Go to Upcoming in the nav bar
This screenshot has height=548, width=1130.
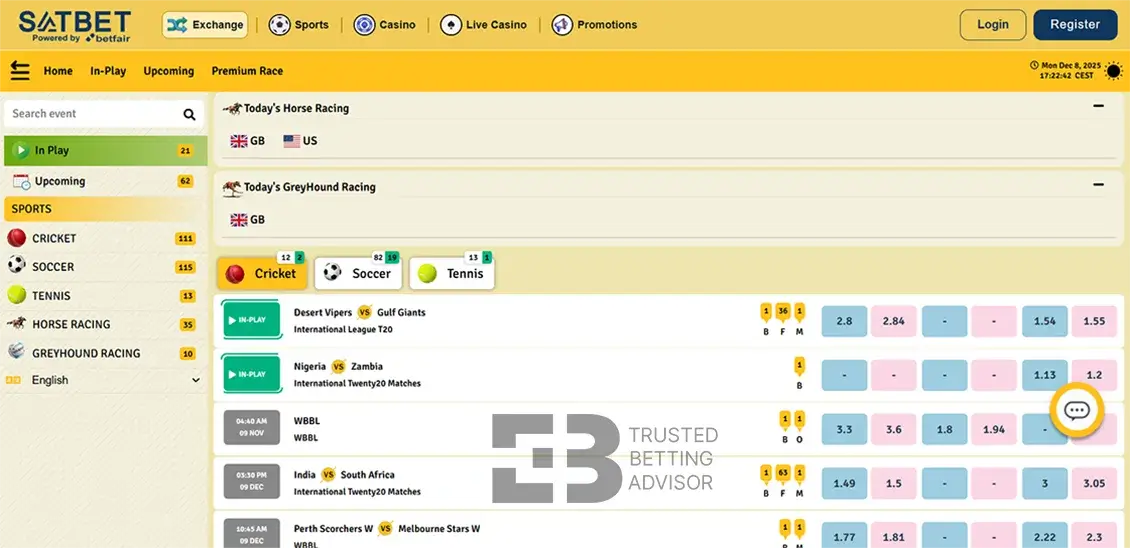point(169,71)
